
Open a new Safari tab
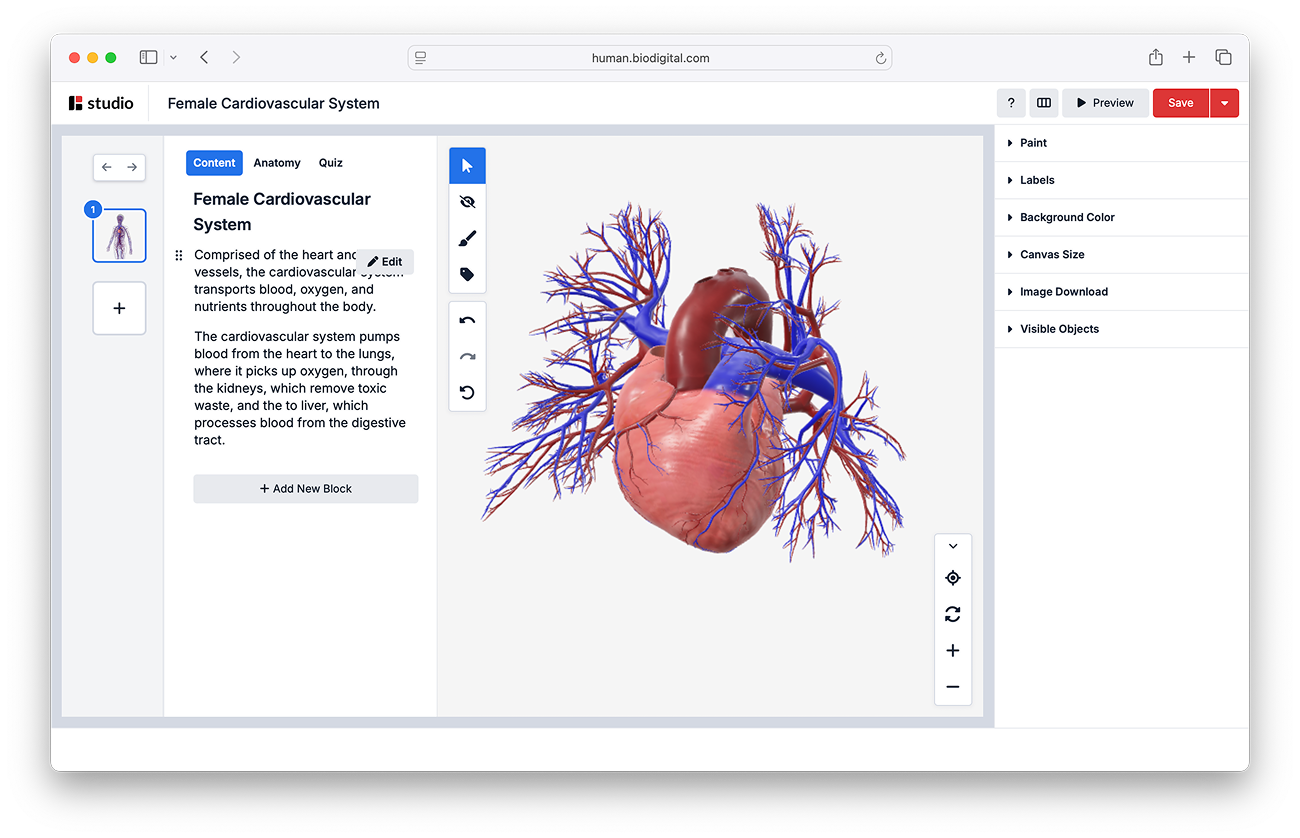1189,58
